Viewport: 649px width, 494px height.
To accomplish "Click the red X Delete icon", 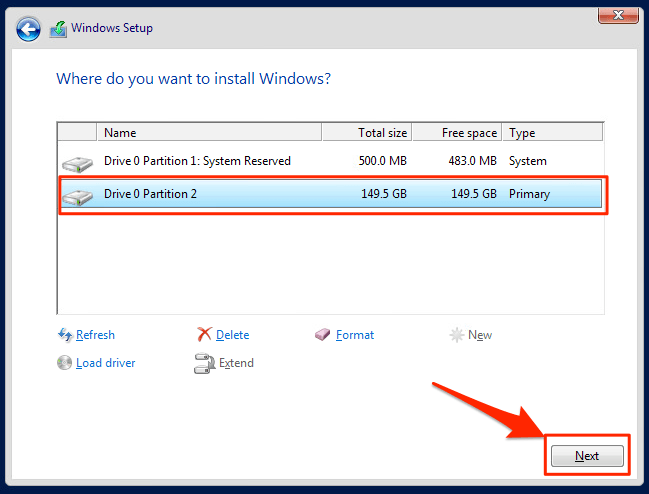I will (x=204, y=335).
